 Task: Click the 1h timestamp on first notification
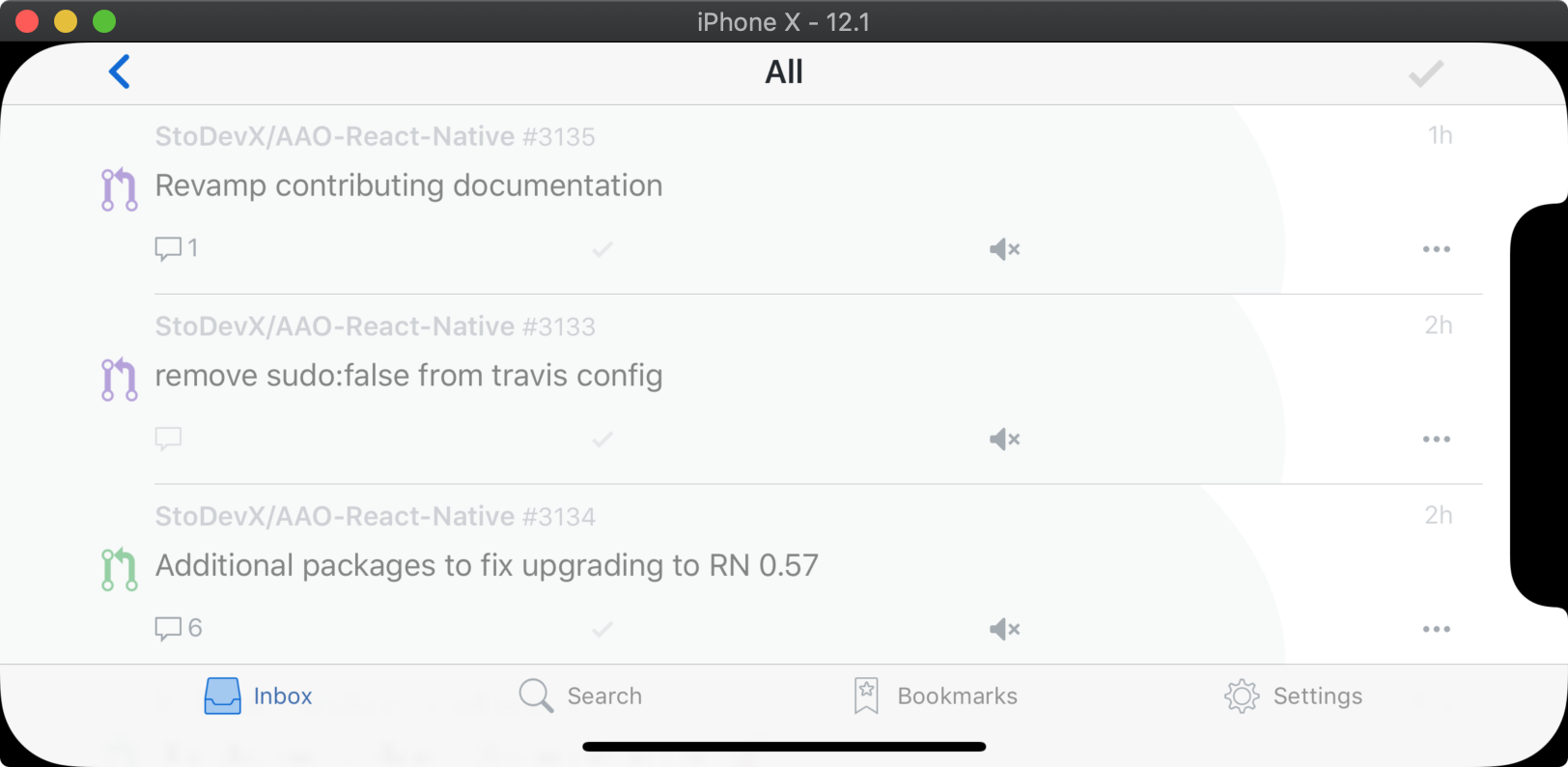(1440, 135)
